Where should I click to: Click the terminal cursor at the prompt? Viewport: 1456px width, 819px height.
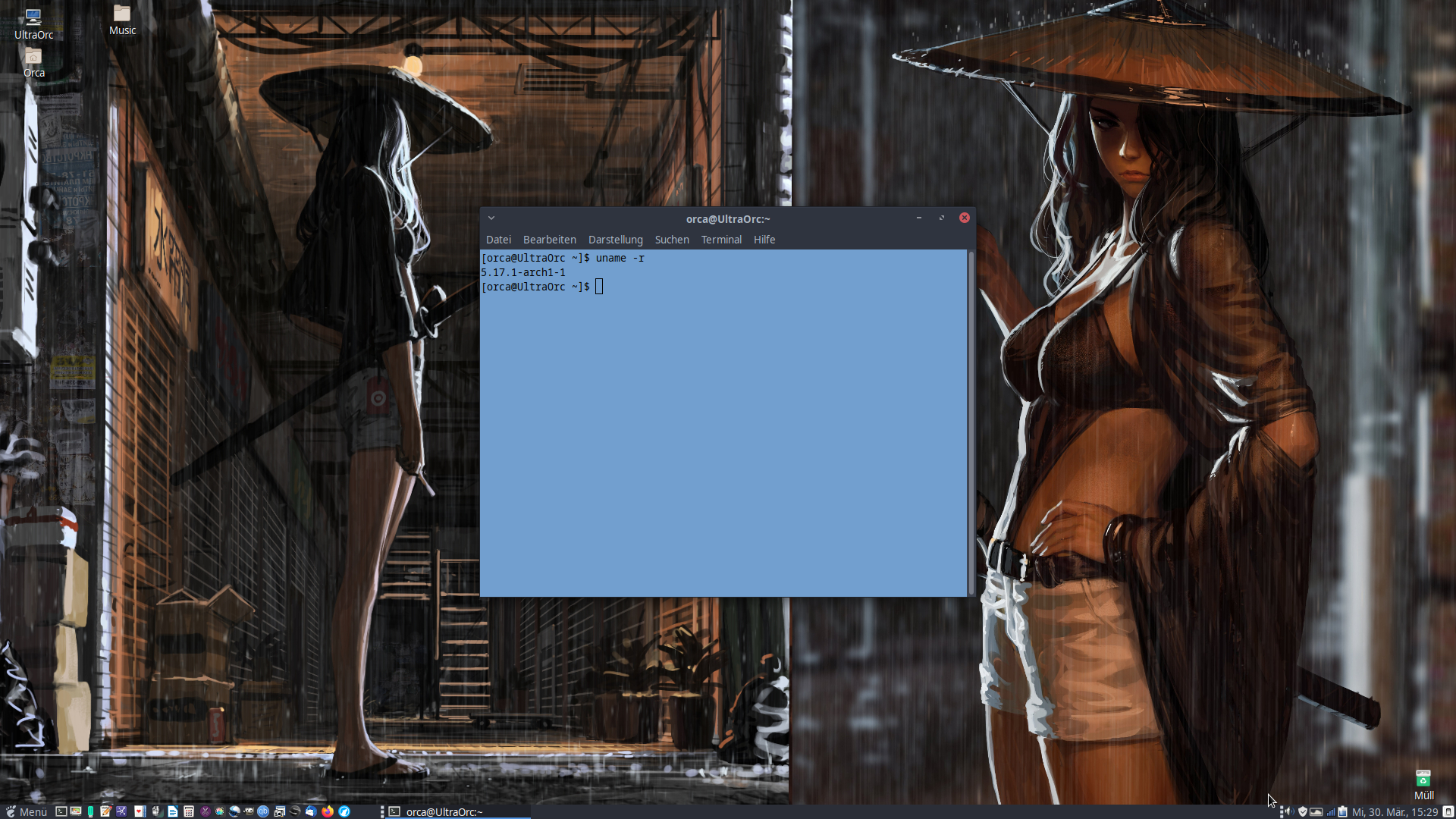pyautogui.click(x=599, y=287)
